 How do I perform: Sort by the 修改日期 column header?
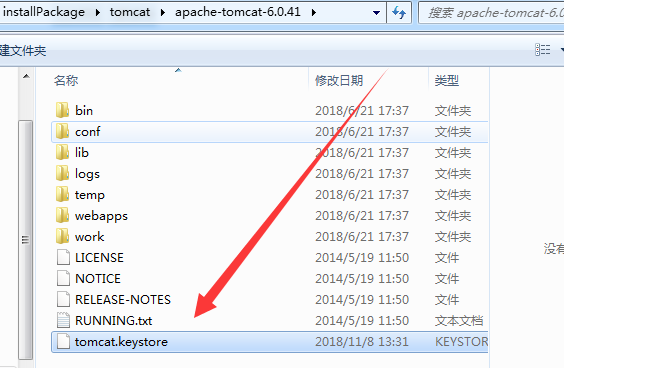pyautogui.click(x=339, y=80)
